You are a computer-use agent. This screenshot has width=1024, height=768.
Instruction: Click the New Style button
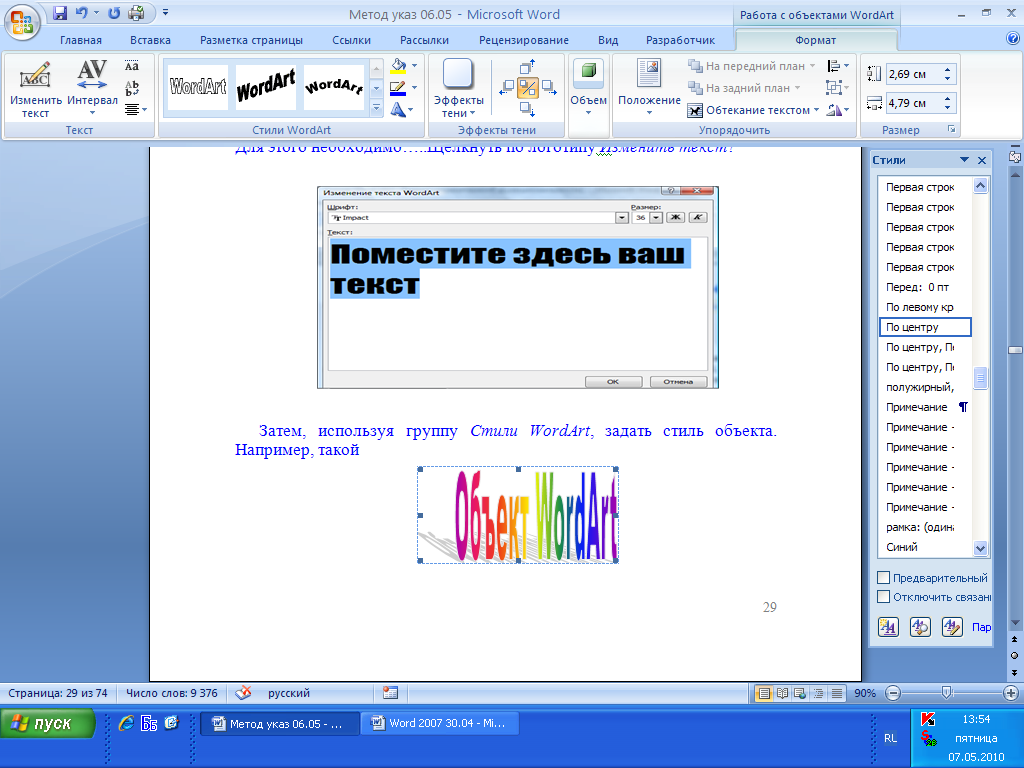point(888,627)
